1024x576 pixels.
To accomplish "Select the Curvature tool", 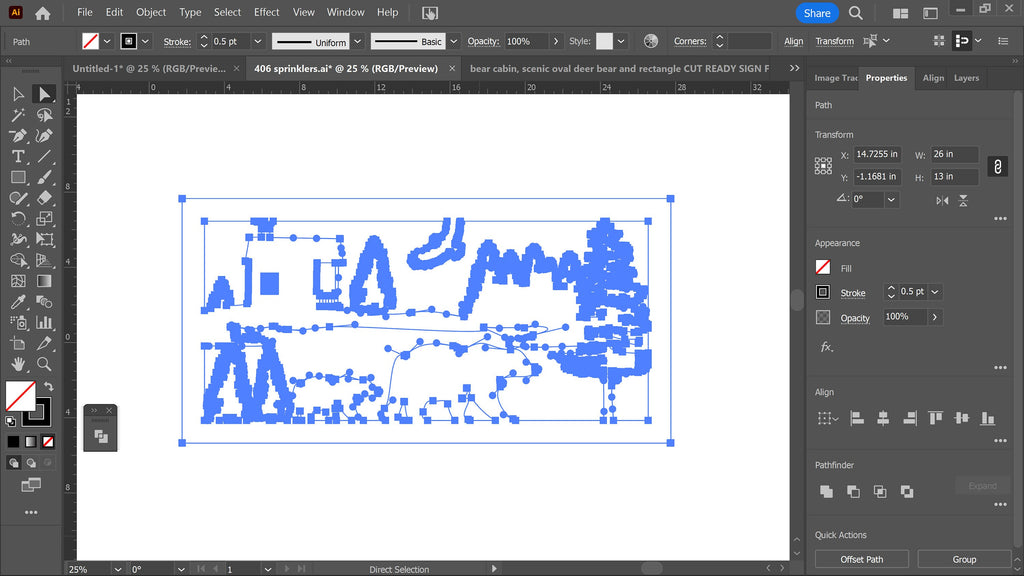I will [44, 136].
